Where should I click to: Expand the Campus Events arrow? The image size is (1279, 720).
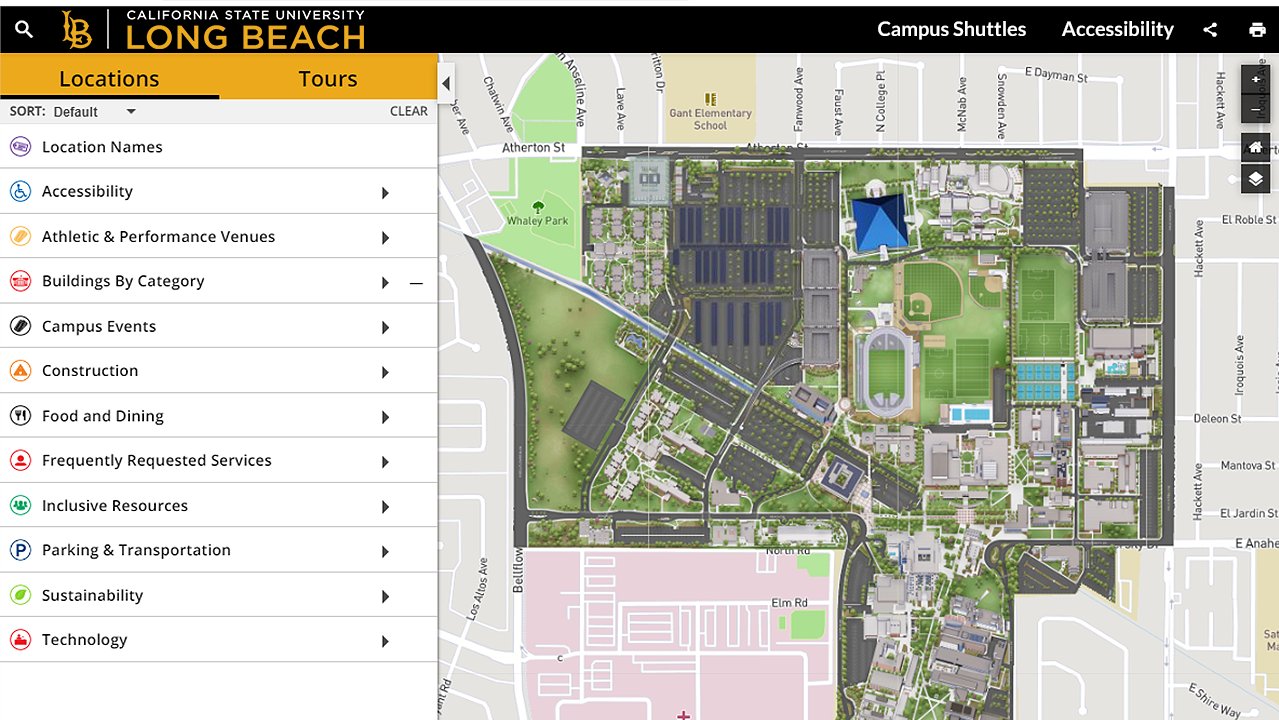point(385,327)
